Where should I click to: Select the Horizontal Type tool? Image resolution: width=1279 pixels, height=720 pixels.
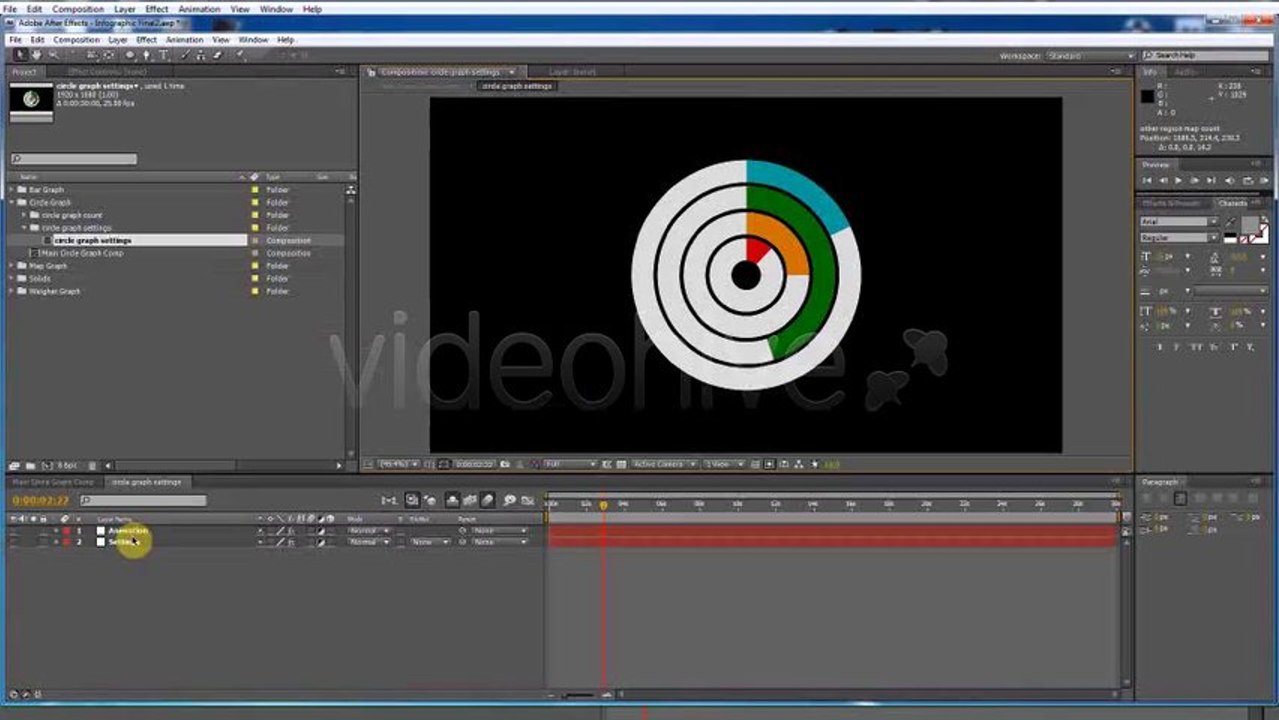pos(163,55)
